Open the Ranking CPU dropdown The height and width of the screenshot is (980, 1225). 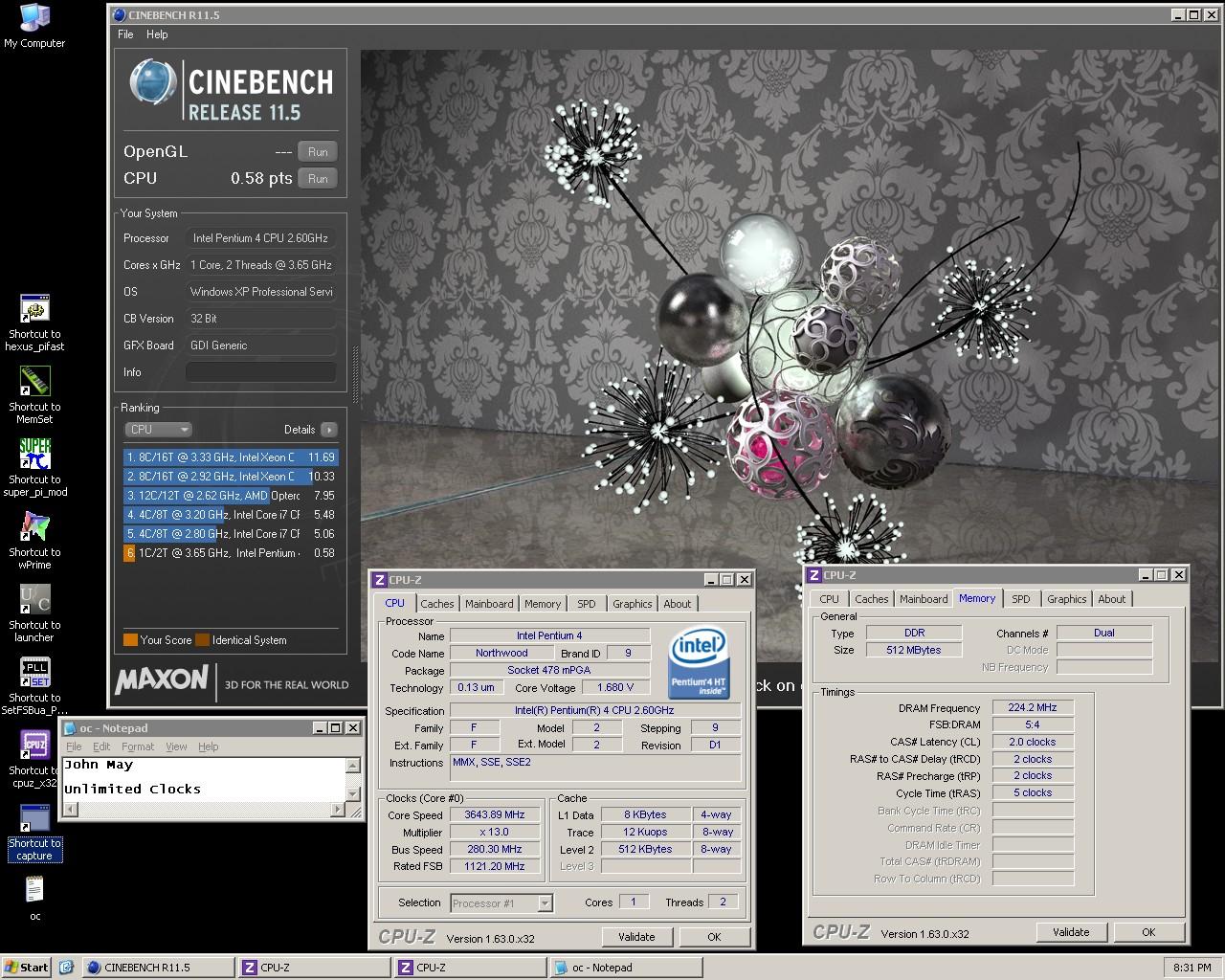click(x=158, y=430)
